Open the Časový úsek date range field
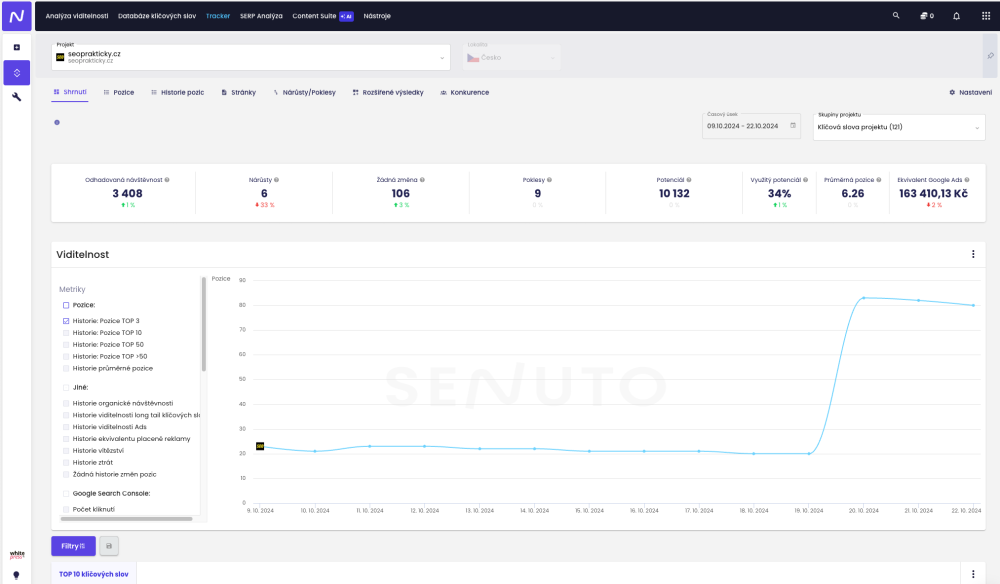Screen dimensions: 1000x584 (x=751, y=126)
